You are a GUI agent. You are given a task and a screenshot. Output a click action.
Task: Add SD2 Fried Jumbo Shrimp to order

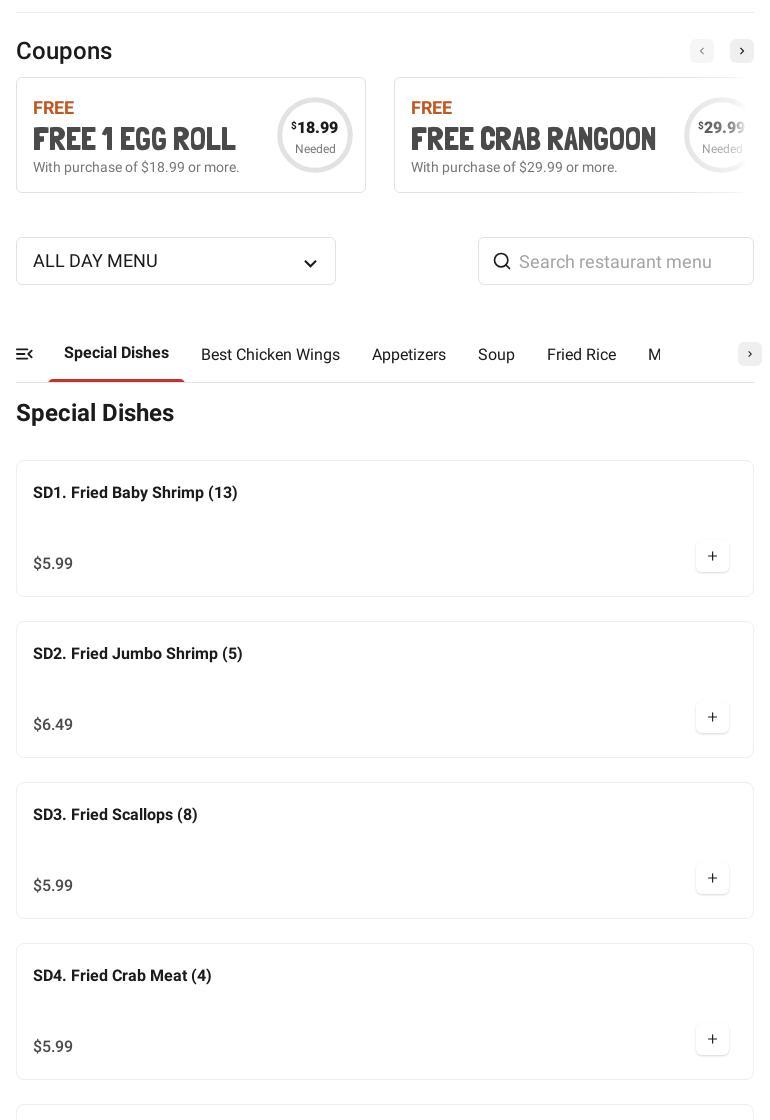[712, 718]
